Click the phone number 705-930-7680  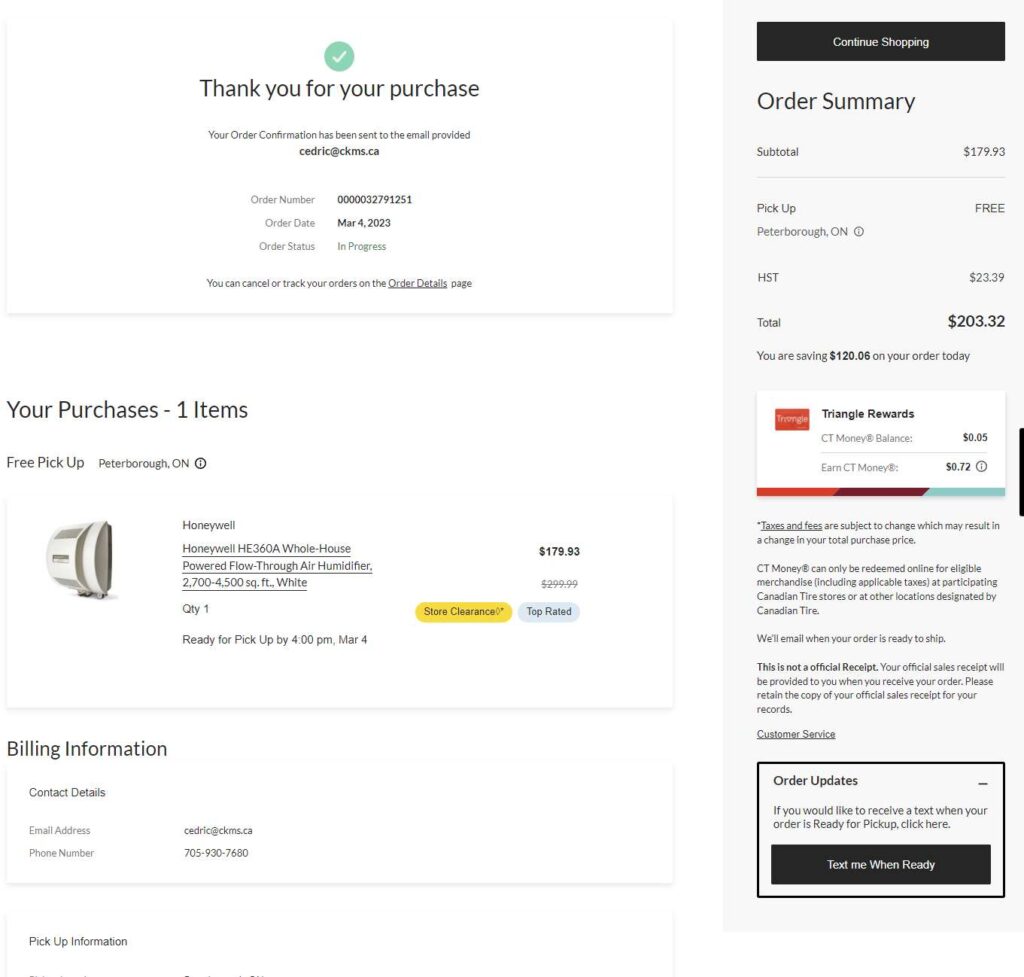point(216,853)
